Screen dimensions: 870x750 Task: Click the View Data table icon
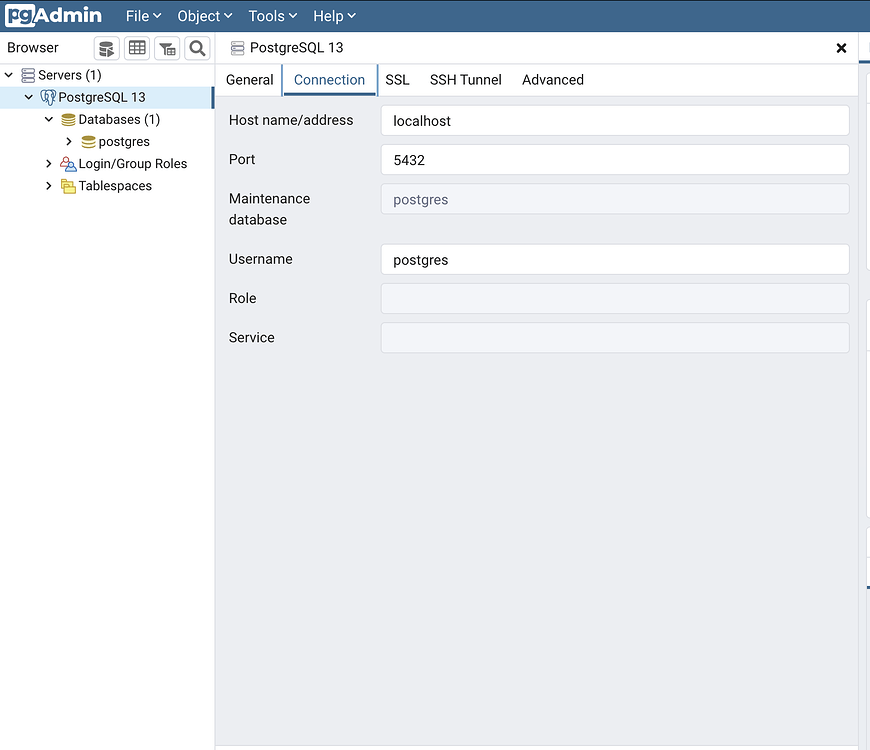[x=136, y=47]
